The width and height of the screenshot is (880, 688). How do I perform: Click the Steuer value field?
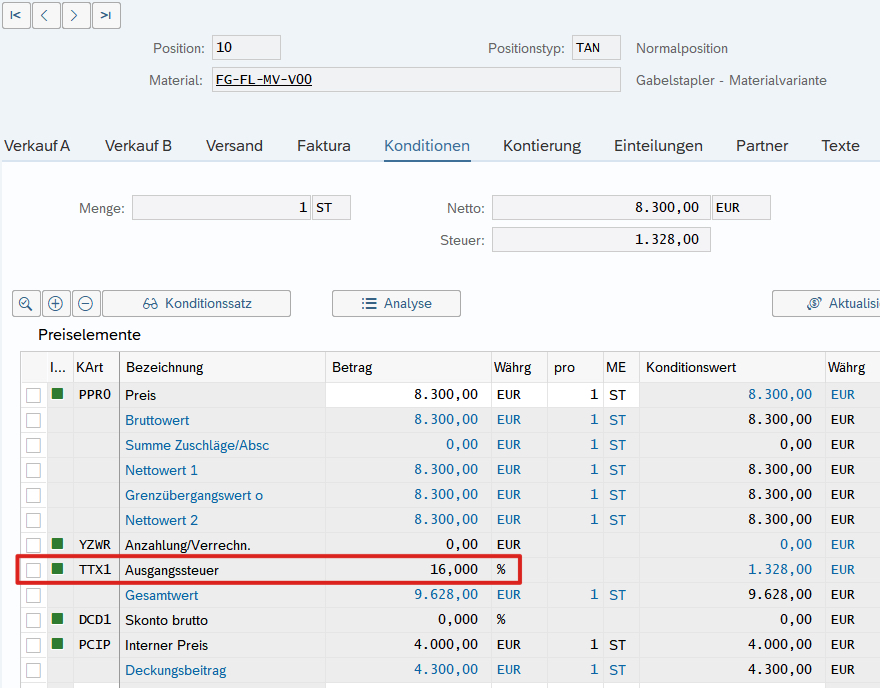point(601,240)
